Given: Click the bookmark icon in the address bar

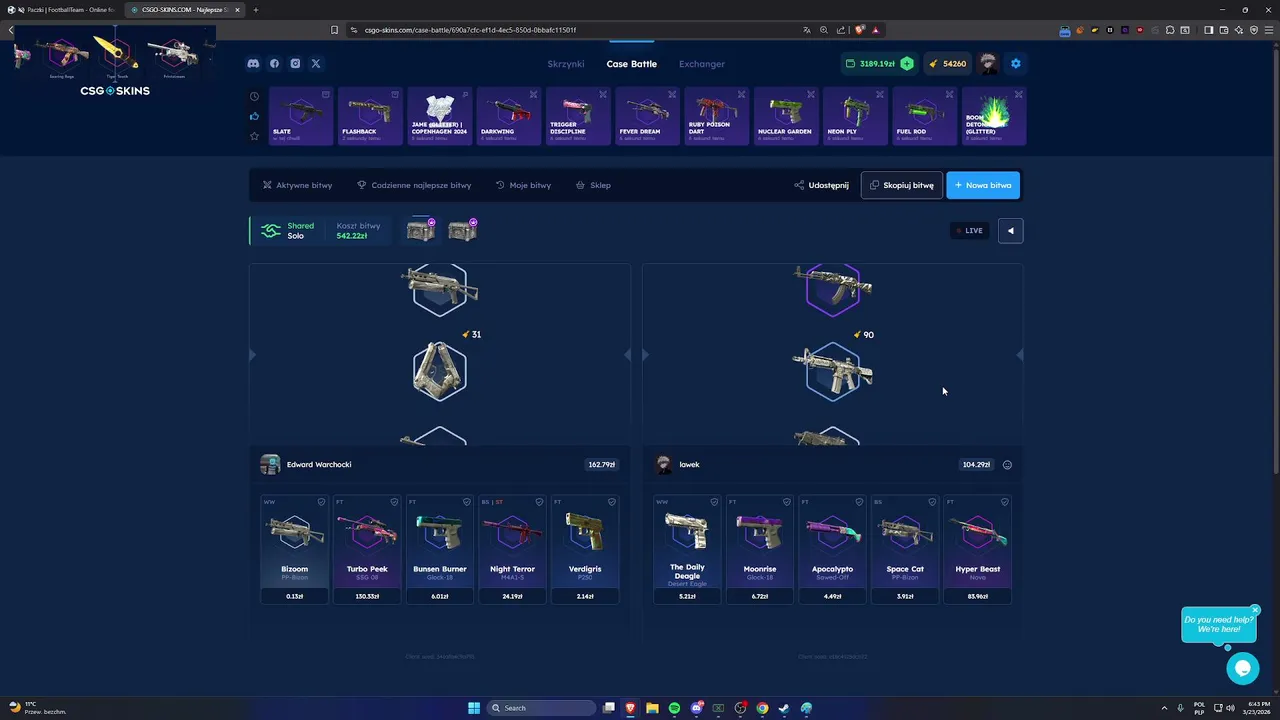Looking at the screenshot, I should (x=335, y=30).
